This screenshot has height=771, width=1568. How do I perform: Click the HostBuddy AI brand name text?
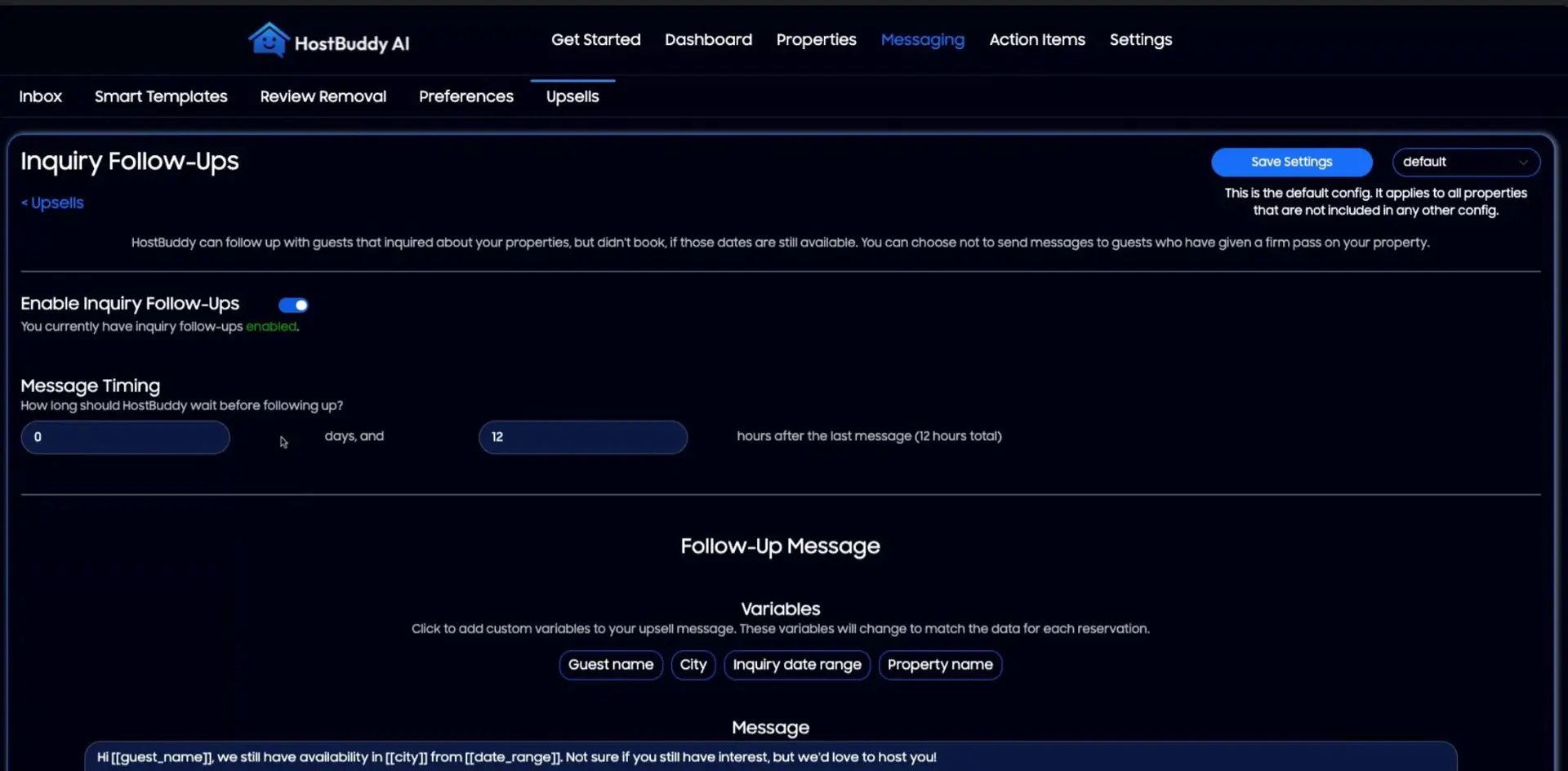352,43
